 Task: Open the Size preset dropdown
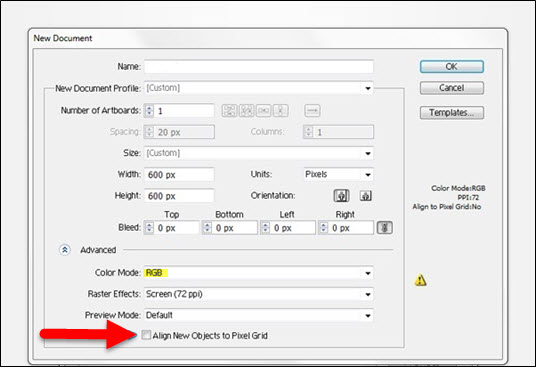259,153
